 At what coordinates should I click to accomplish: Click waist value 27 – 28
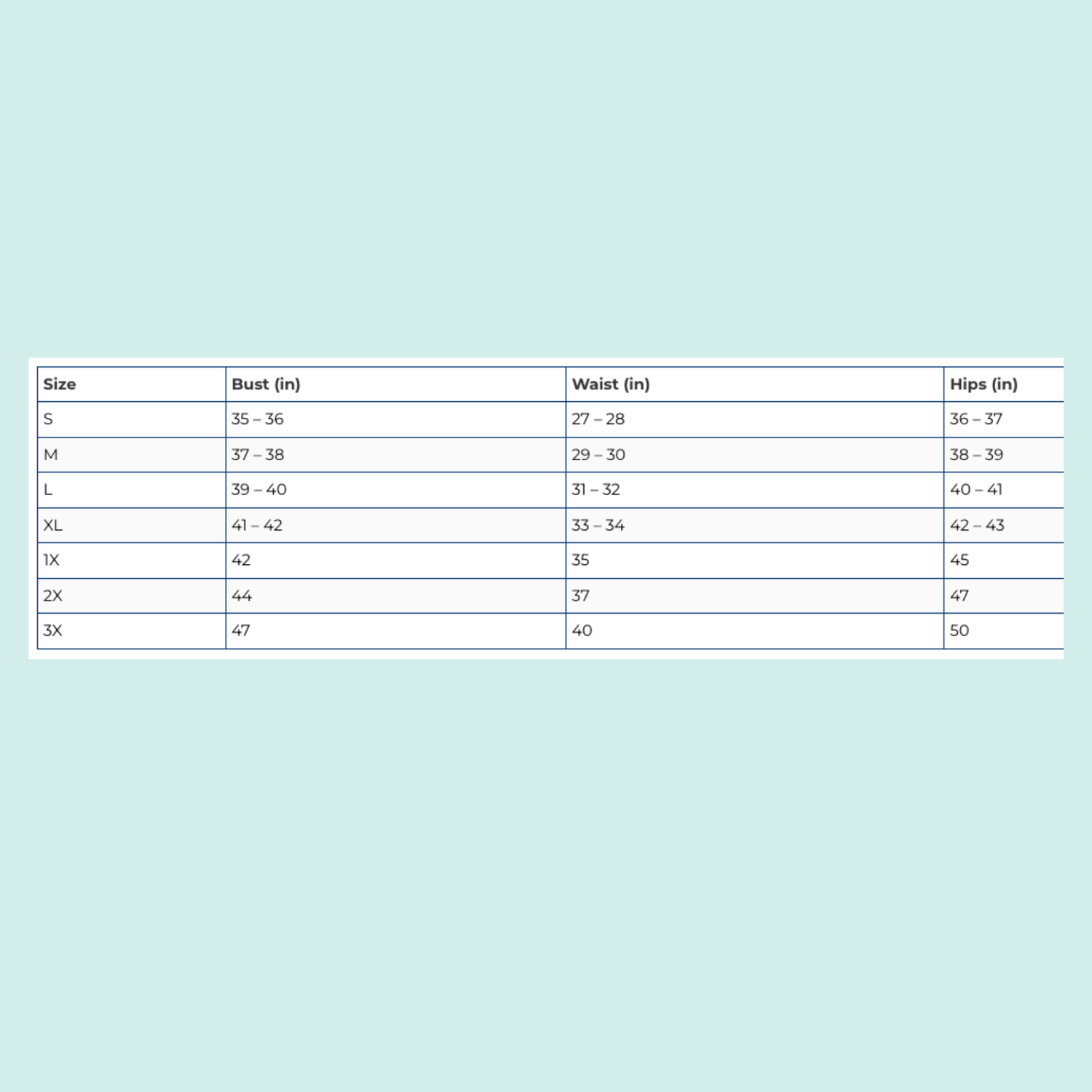click(x=598, y=419)
